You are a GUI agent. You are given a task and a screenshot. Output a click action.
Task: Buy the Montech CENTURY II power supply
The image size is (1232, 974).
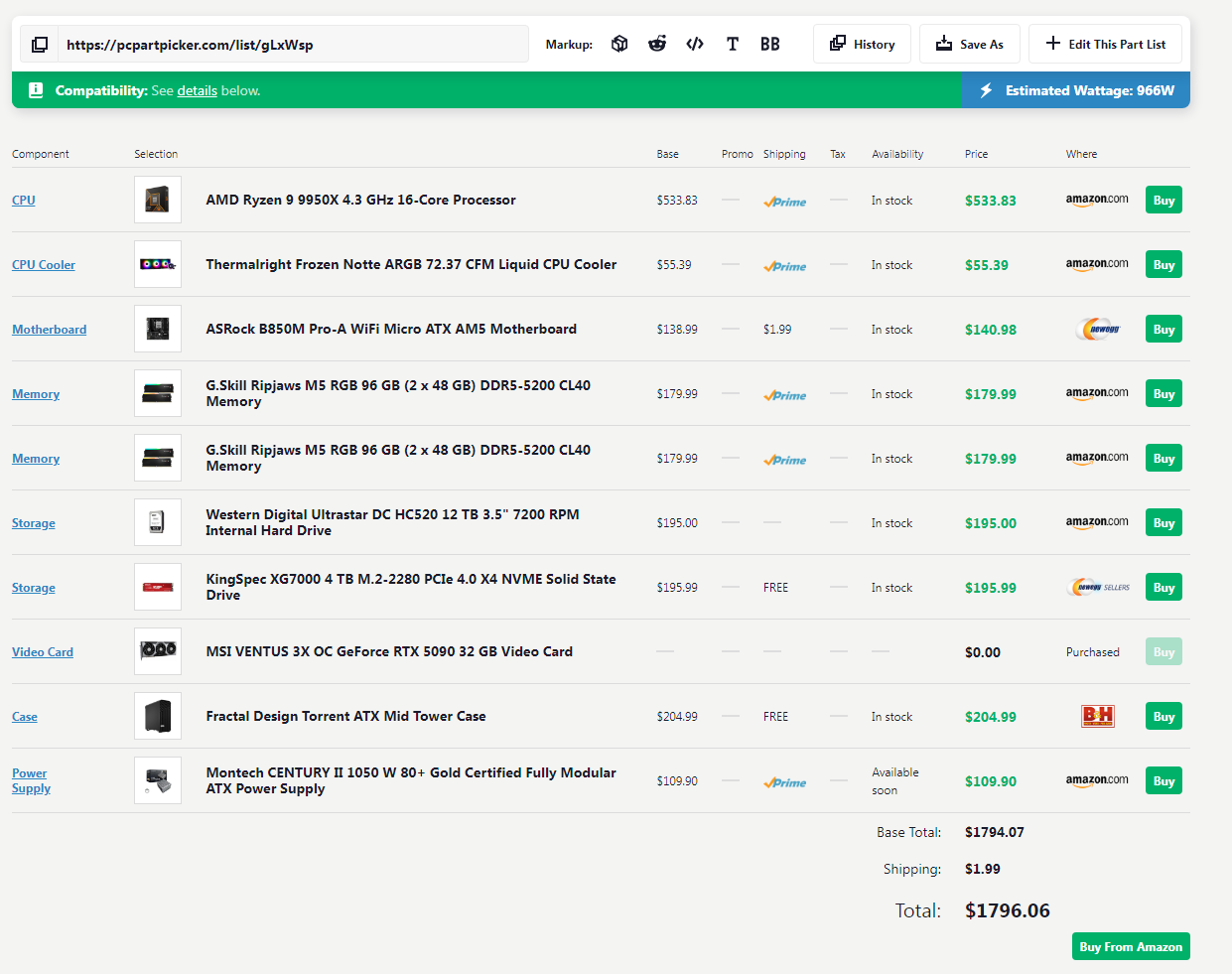(1164, 780)
